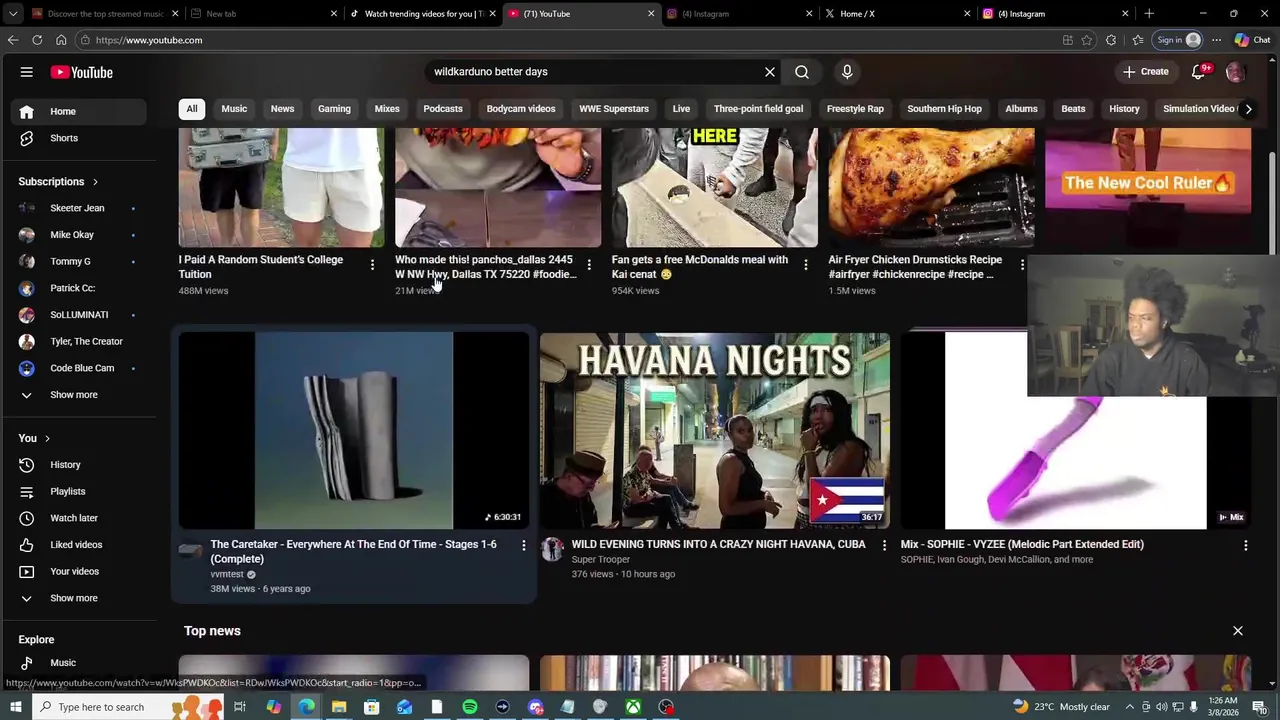Select the WWE Superstars filter chip
This screenshot has height=720, width=1280.
point(614,109)
